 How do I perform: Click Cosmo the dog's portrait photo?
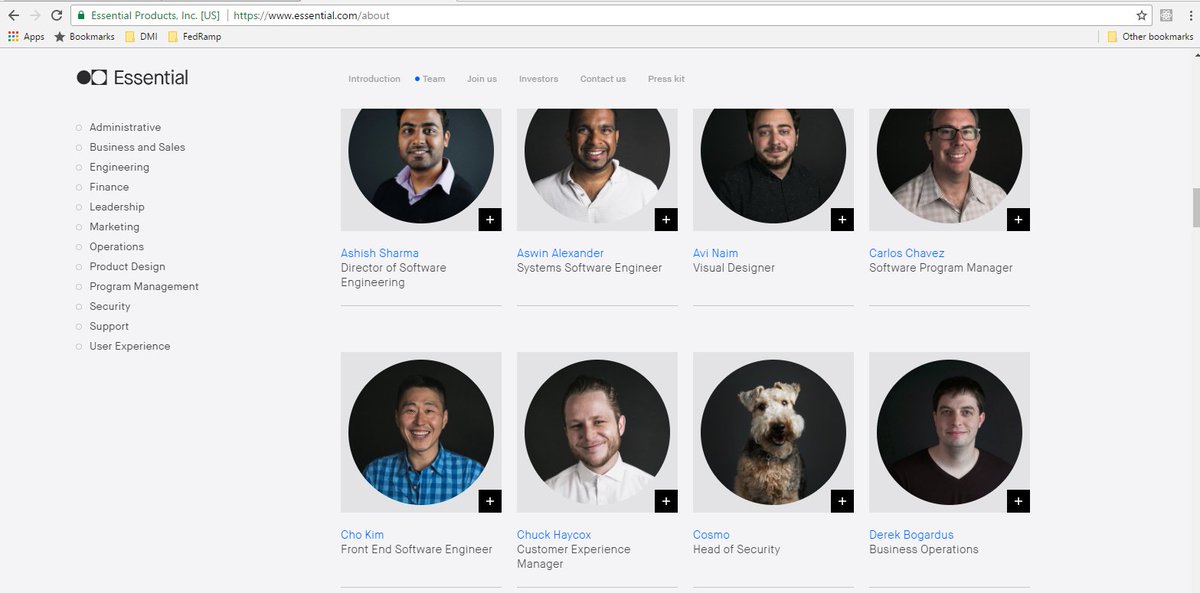pyautogui.click(x=773, y=432)
